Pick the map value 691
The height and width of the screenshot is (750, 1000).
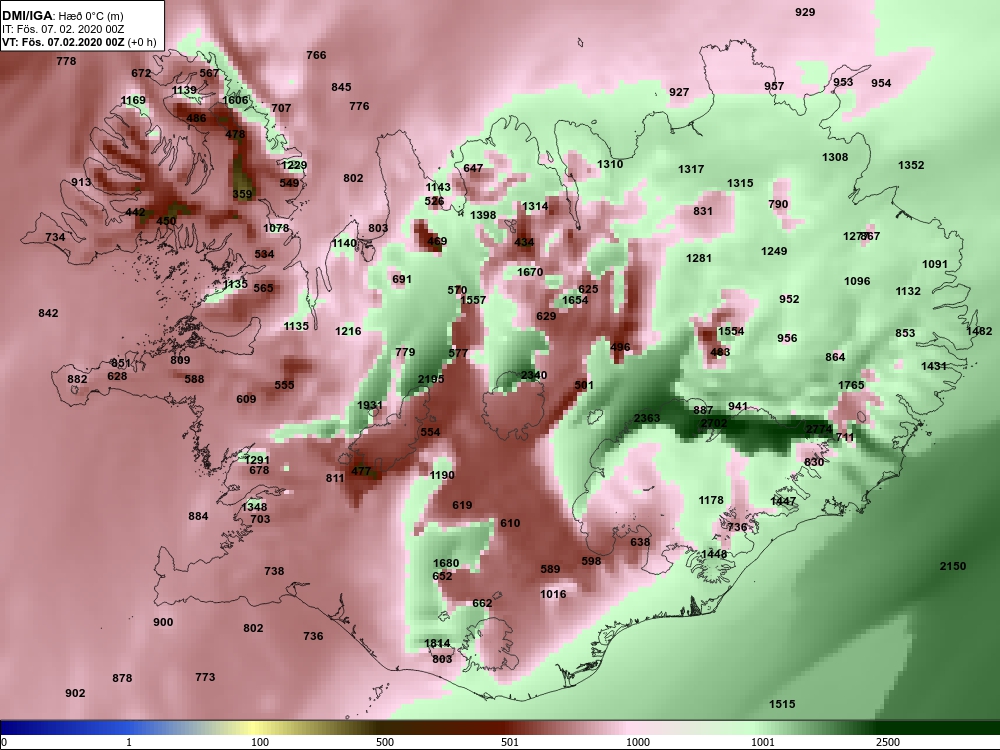tap(402, 279)
